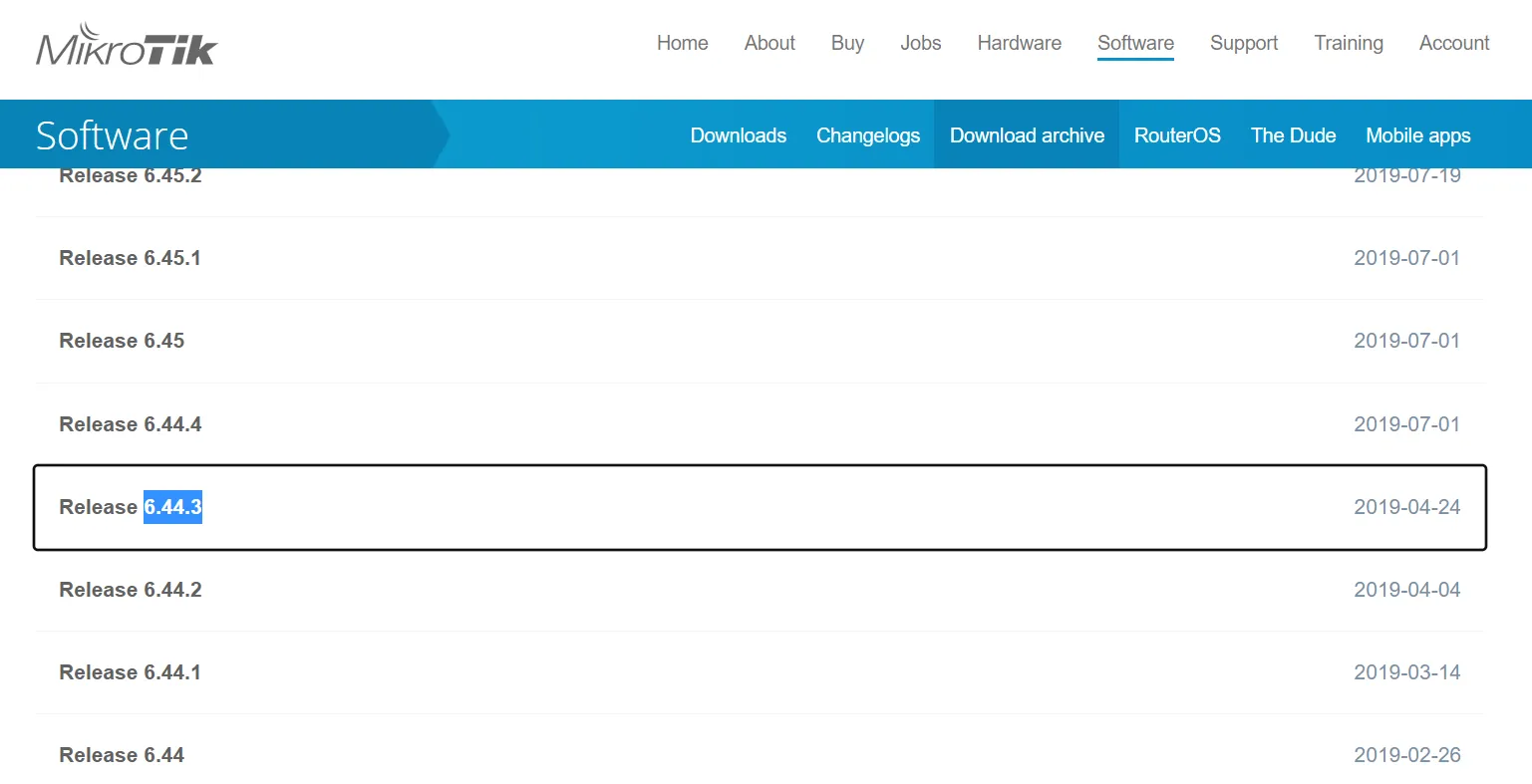Screen dimensions: 1532x784
Task: Click the date beside Release 6.44.4
Action: [x=1406, y=424]
